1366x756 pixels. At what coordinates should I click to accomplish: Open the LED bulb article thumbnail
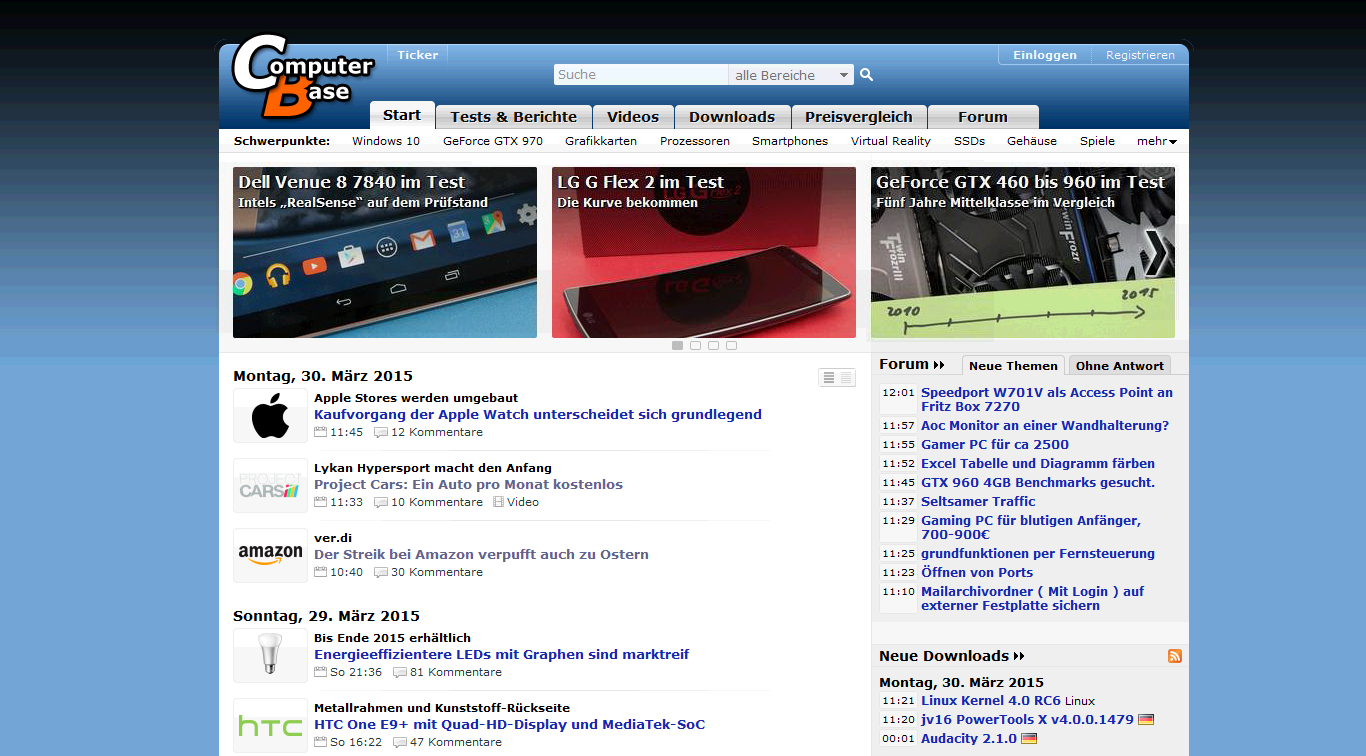tap(270, 656)
